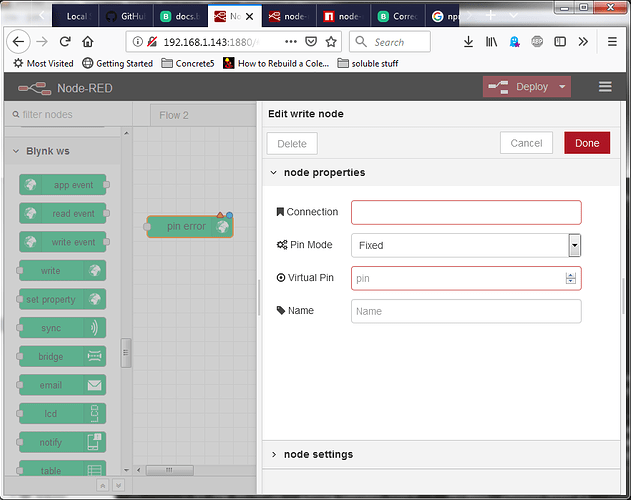Screen dimensions: 631x500
Task: Select the email palette node
Action: click(x=63, y=385)
